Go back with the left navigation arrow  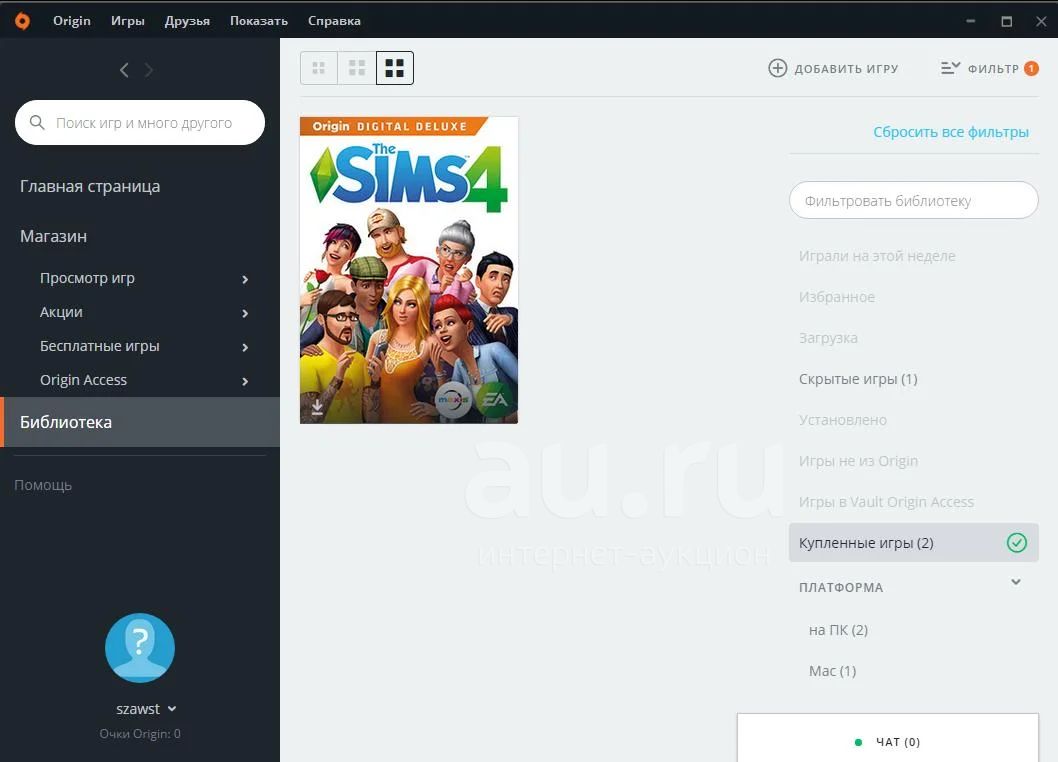pos(124,70)
